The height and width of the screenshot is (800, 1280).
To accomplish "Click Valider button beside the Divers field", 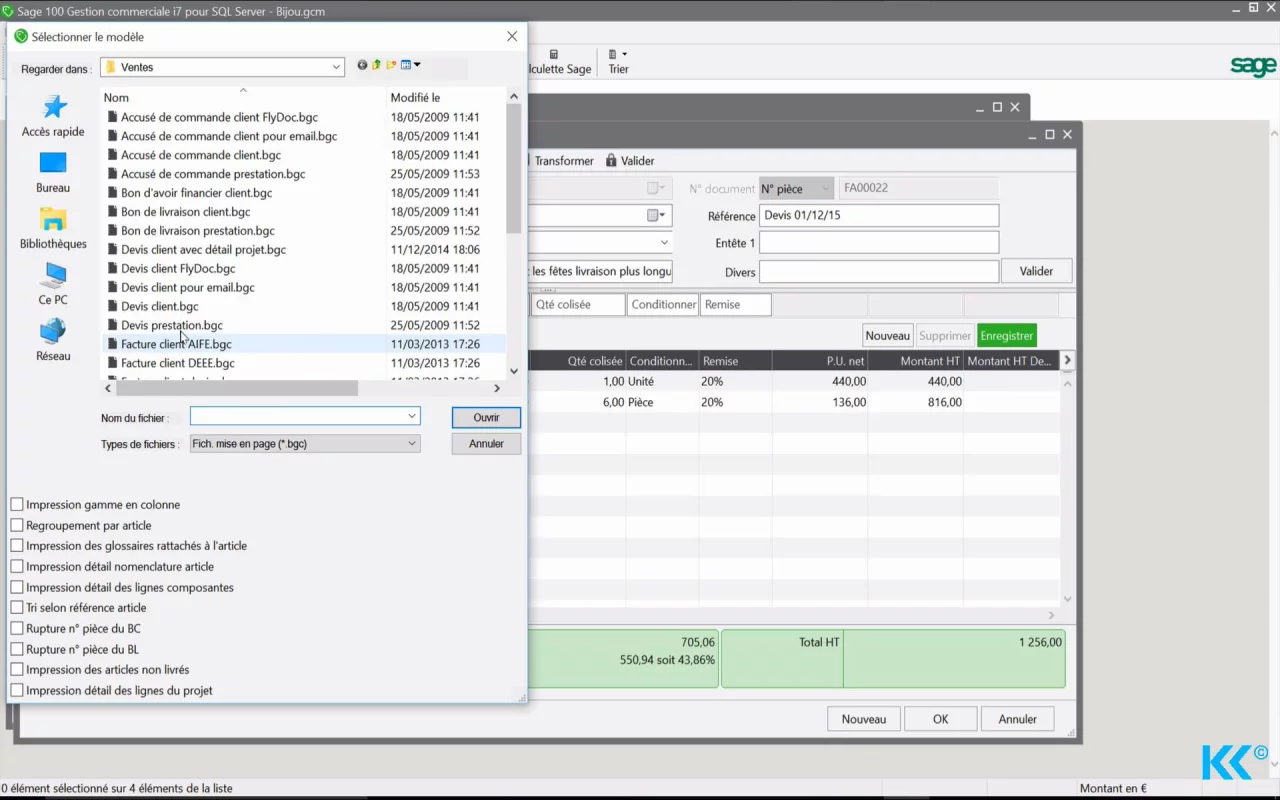I will click(1036, 271).
